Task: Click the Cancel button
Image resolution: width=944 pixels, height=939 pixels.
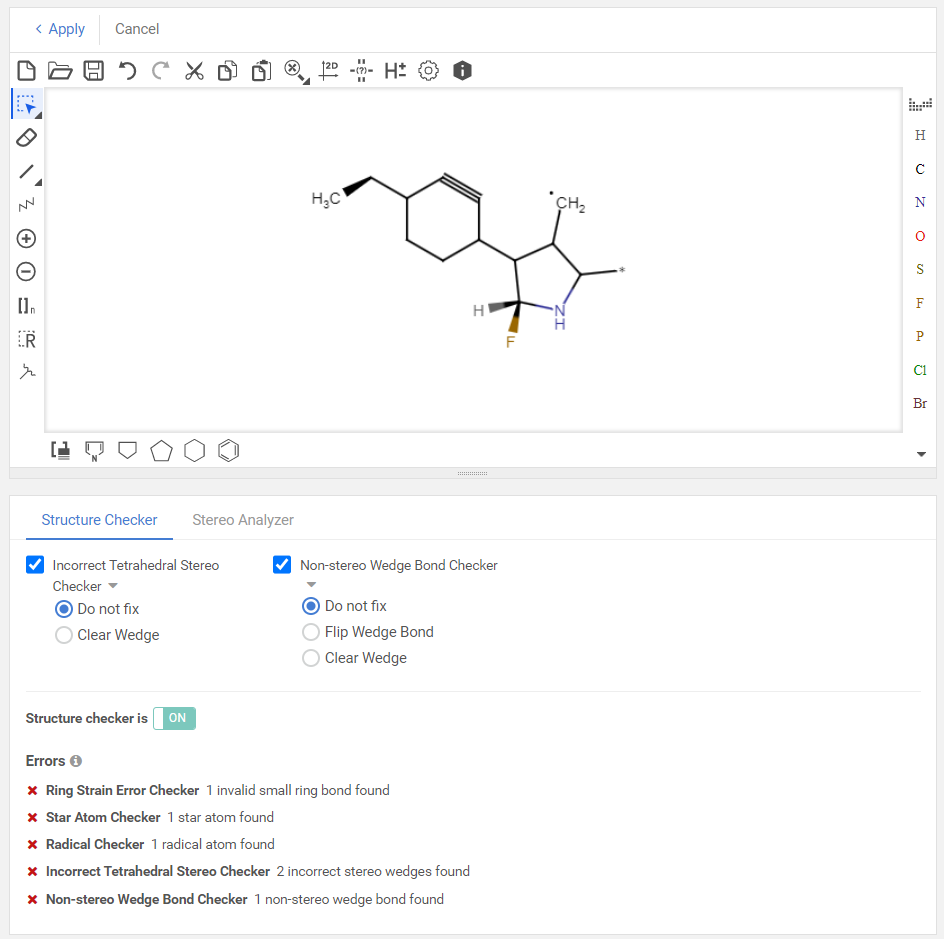Action: click(137, 29)
